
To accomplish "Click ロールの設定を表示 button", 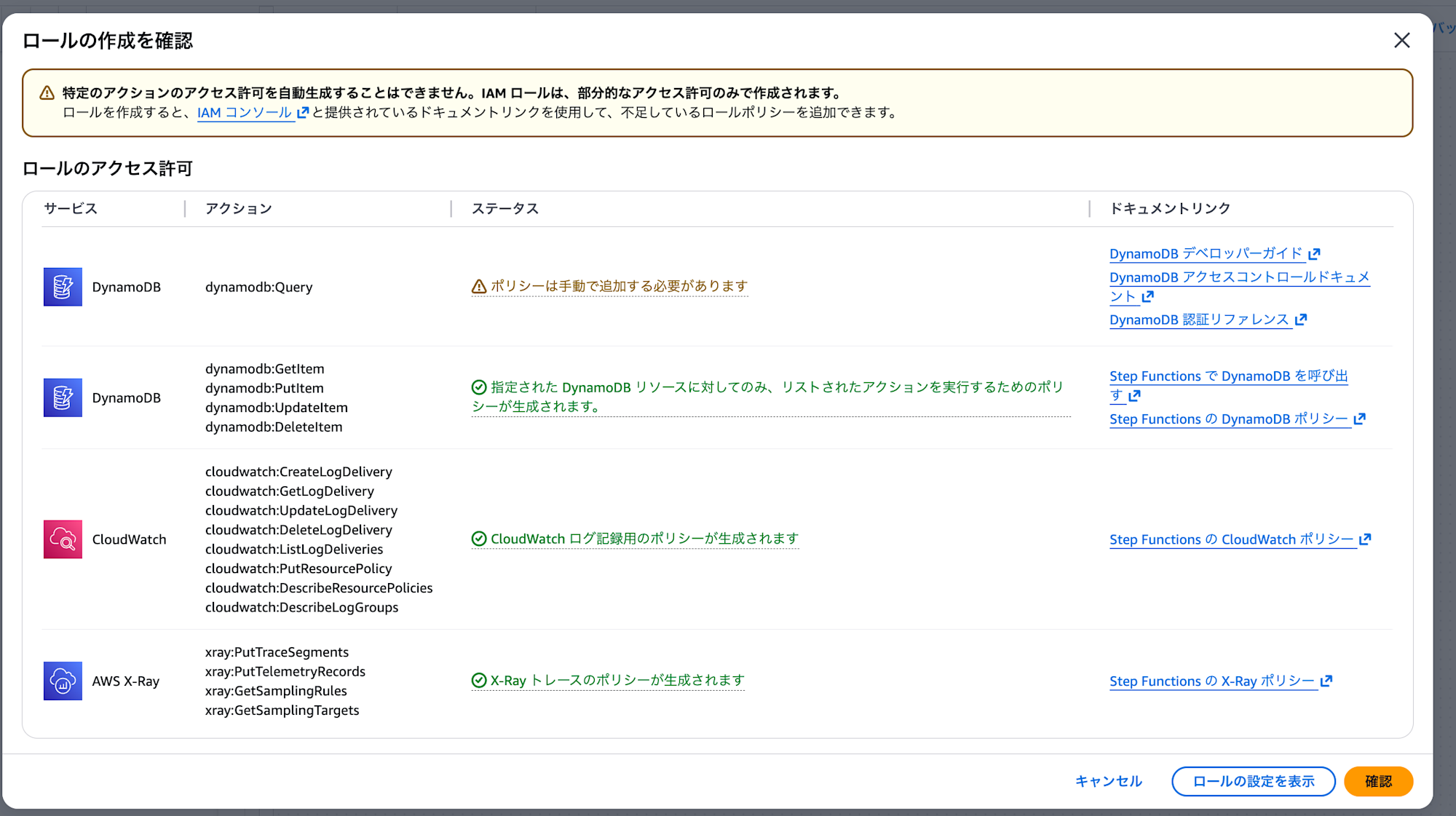I will click(x=1253, y=781).
